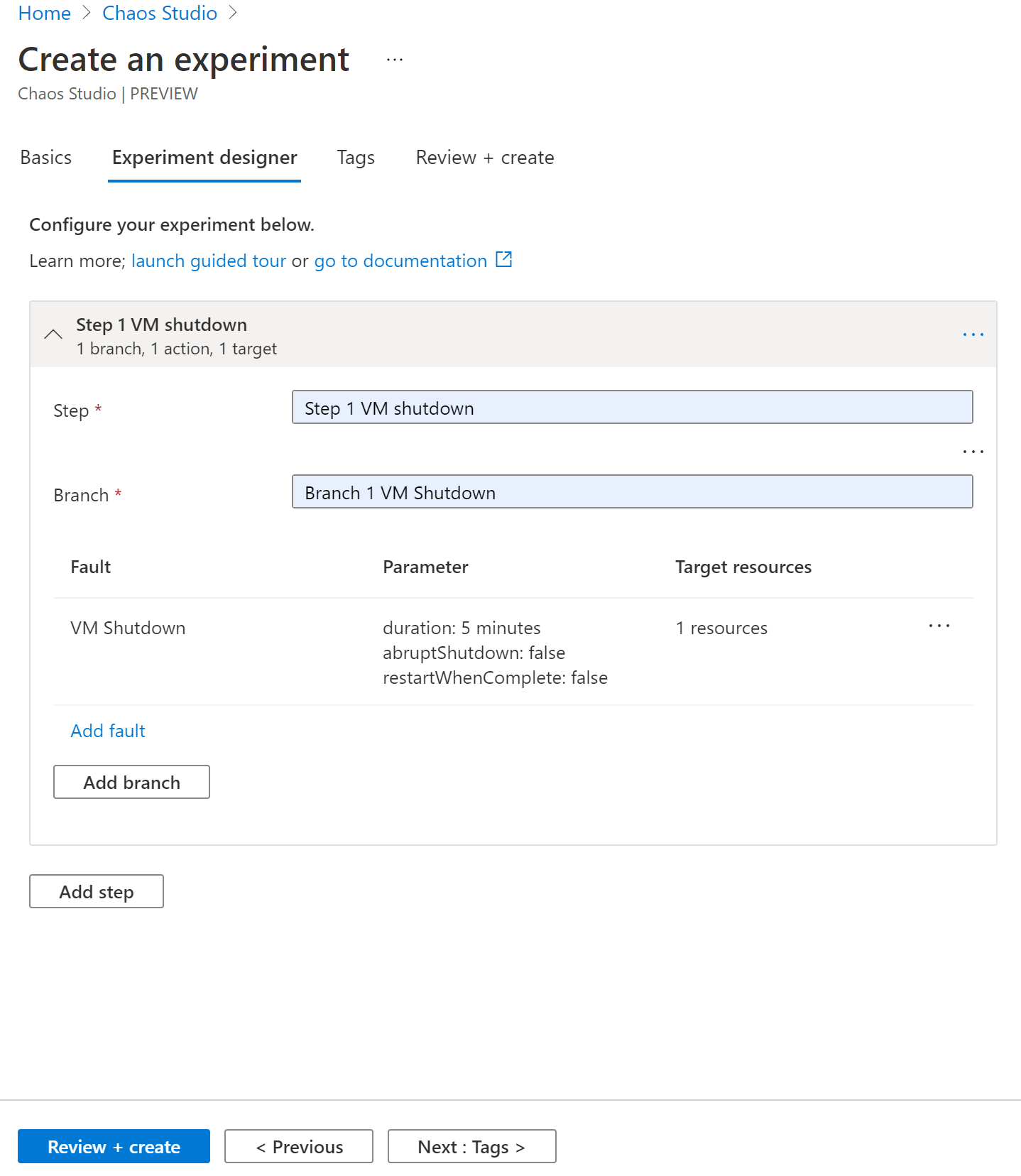The height and width of the screenshot is (1176, 1021).
Task: Click the external link icon after documentation
Action: [x=503, y=260]
